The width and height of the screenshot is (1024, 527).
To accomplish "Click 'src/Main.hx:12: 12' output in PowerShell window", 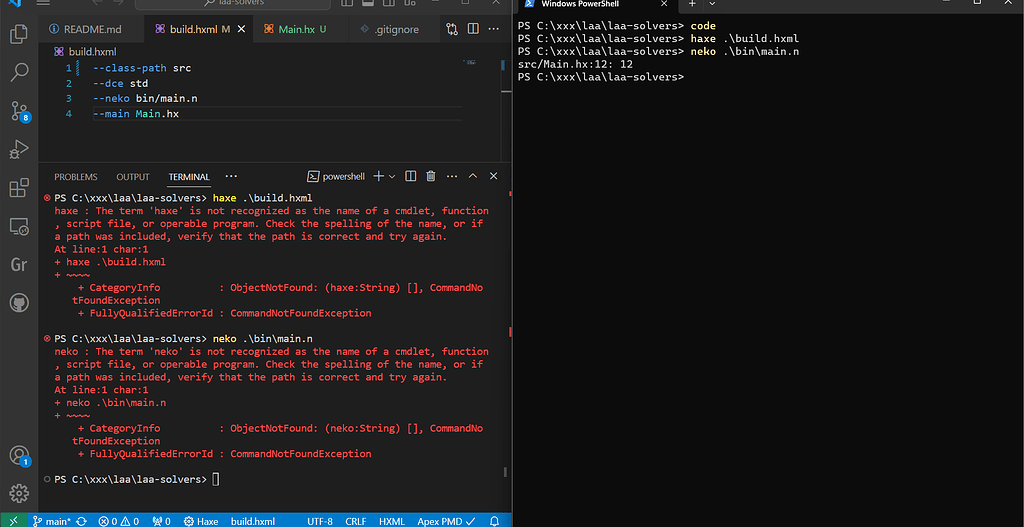I will (575, 64).
